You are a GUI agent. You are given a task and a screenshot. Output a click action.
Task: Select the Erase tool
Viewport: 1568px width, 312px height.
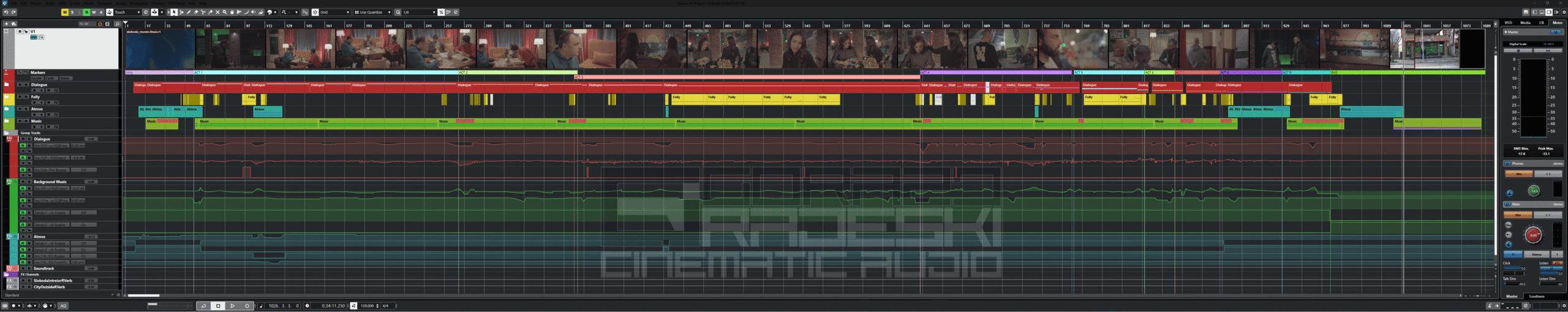[196, 12]
